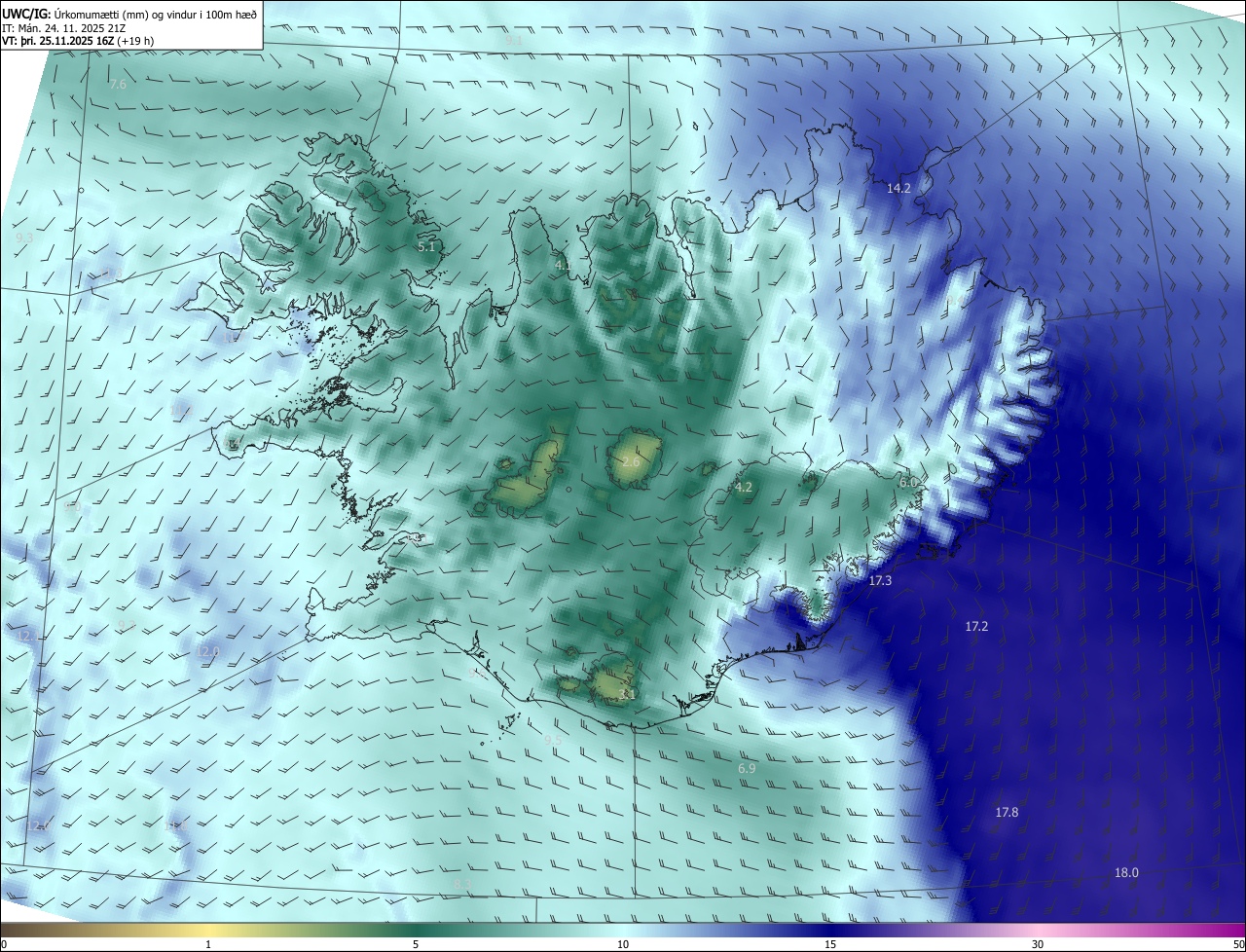Screen dimensions: 1246x952
Task: Click the faint 9.5 value off the south coast
Action: [x=553, y=740]
